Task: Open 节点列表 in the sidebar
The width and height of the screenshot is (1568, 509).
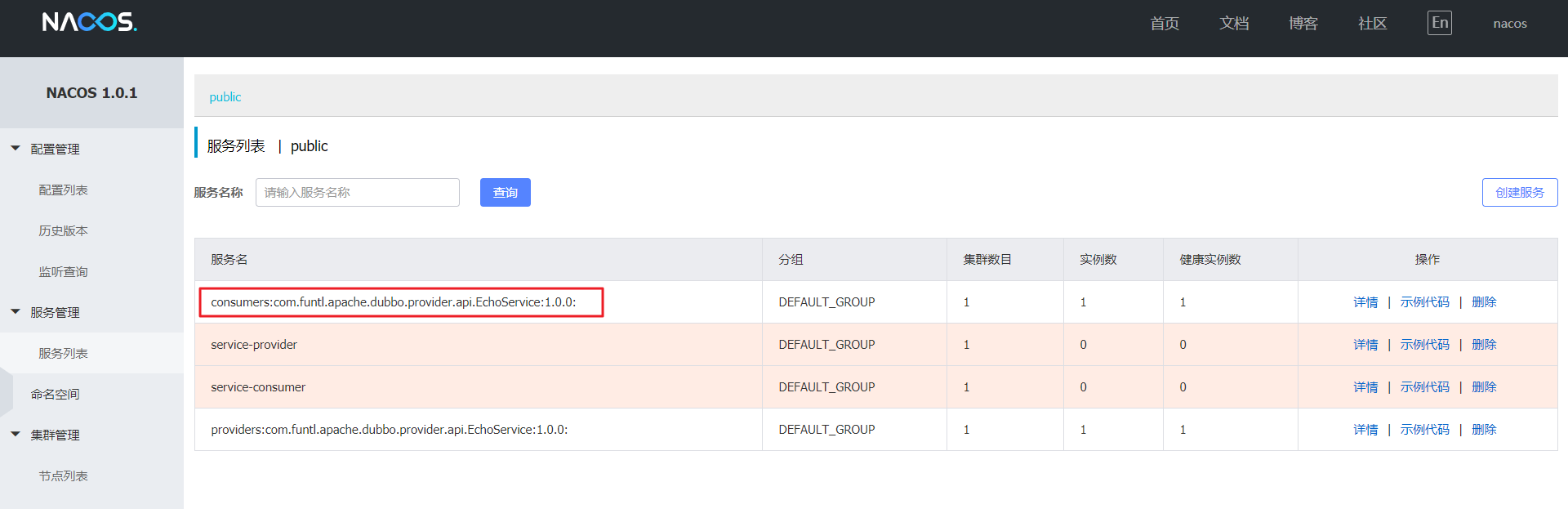Action: [63, 476]
